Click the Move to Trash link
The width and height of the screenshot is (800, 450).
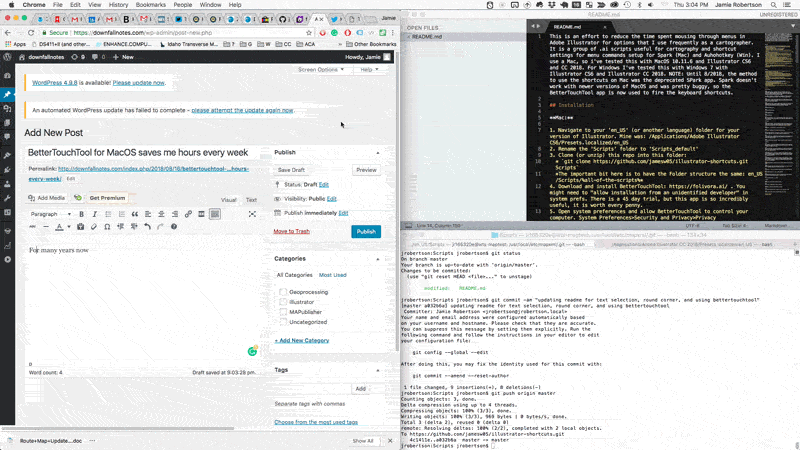tap(291, 232)
